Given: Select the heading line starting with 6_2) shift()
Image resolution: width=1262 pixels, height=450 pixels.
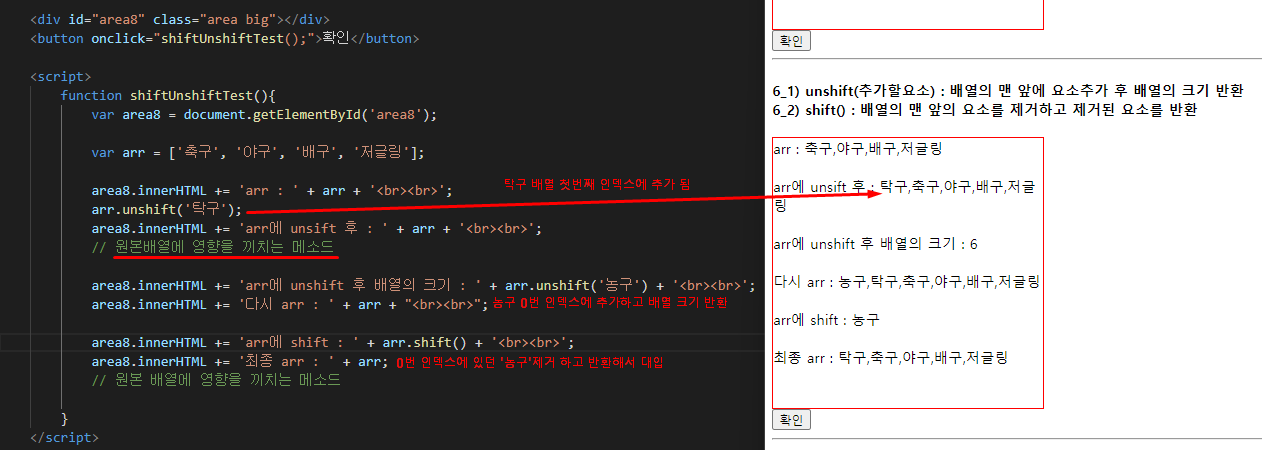Looking at the screenshot, I should coord(986,109).
